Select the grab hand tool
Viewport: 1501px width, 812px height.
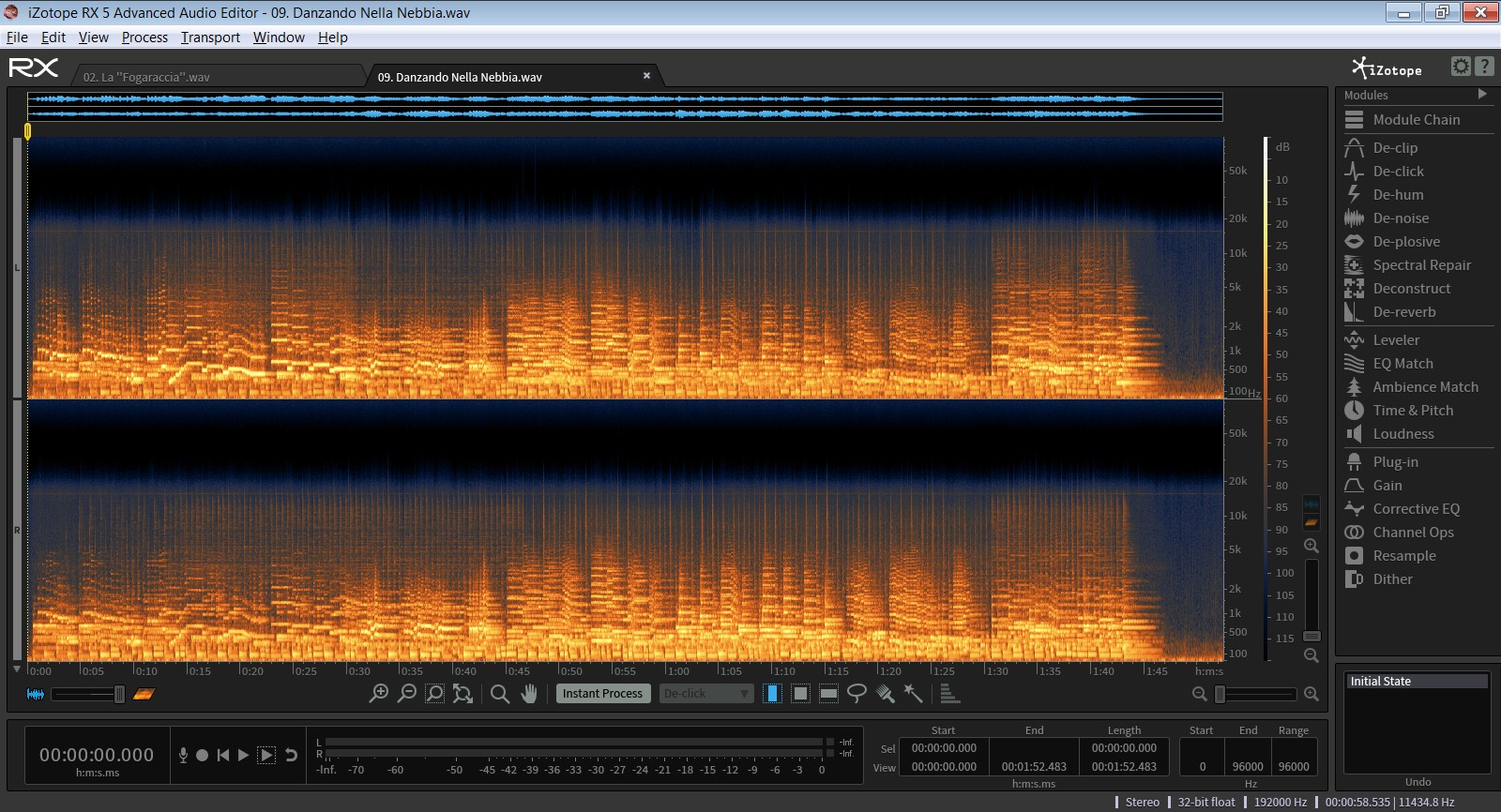(529, 694)
